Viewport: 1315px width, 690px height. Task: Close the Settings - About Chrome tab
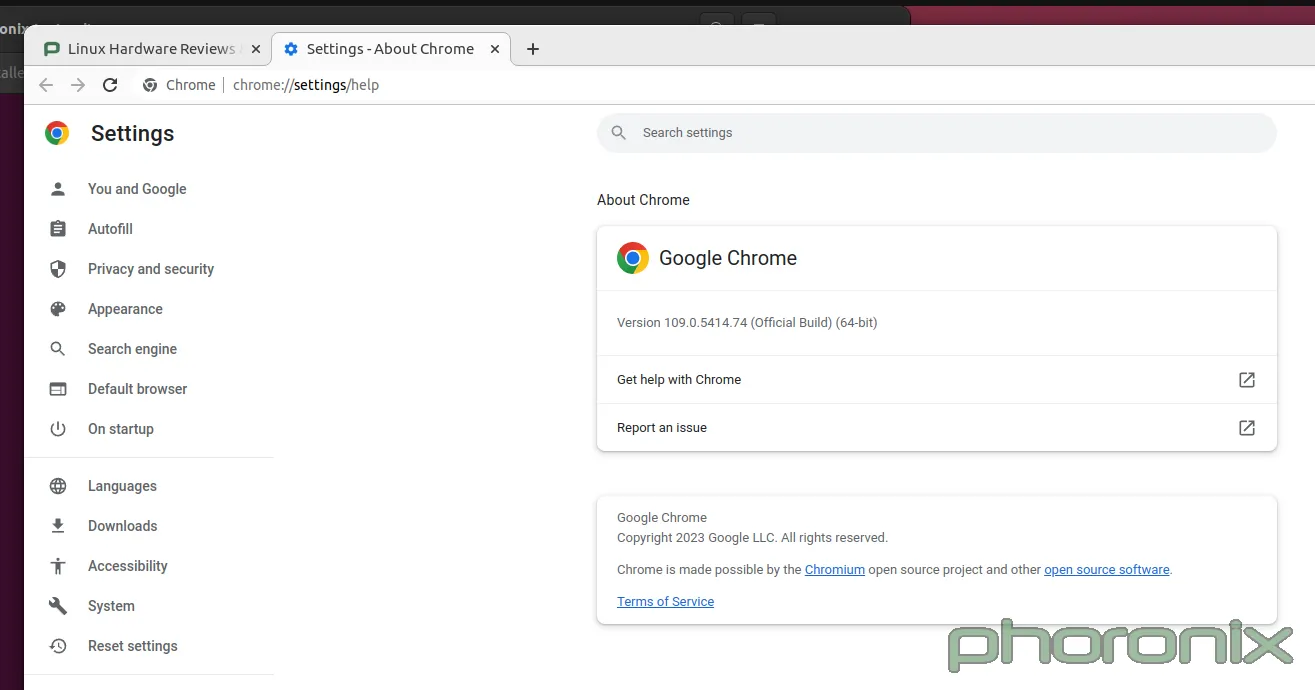tap(494, 49)
